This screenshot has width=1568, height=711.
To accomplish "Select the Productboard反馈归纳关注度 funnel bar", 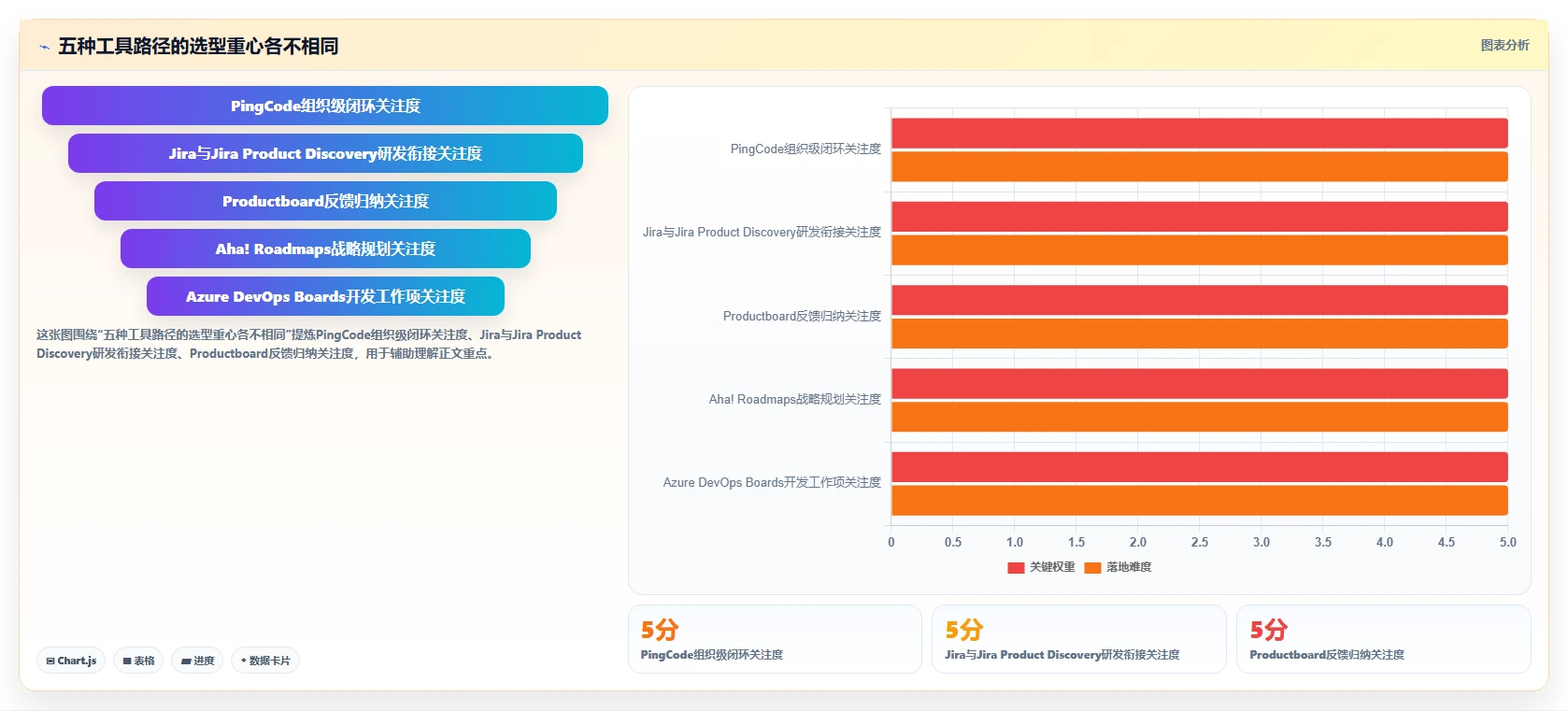I will [325, 201].
